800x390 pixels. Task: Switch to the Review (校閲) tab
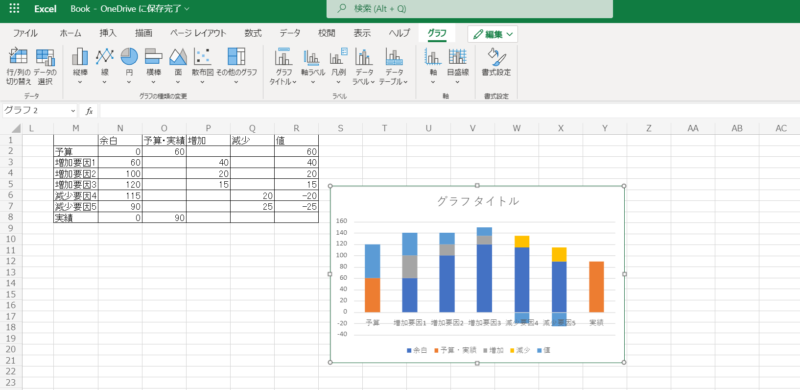point(327,33)
